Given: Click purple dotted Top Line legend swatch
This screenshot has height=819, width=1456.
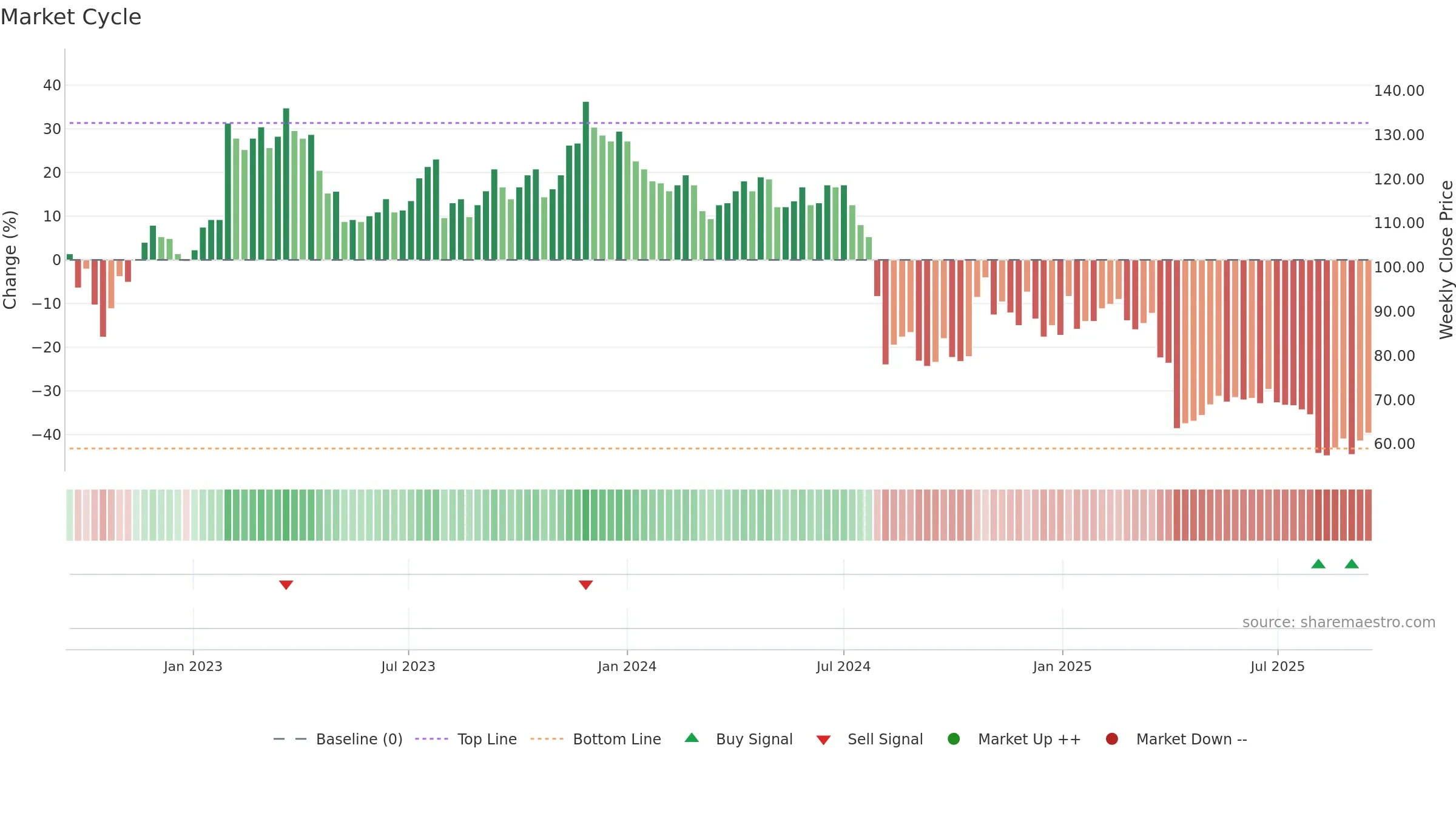Looking at the screenshot, I should click(x=431, y=739).
